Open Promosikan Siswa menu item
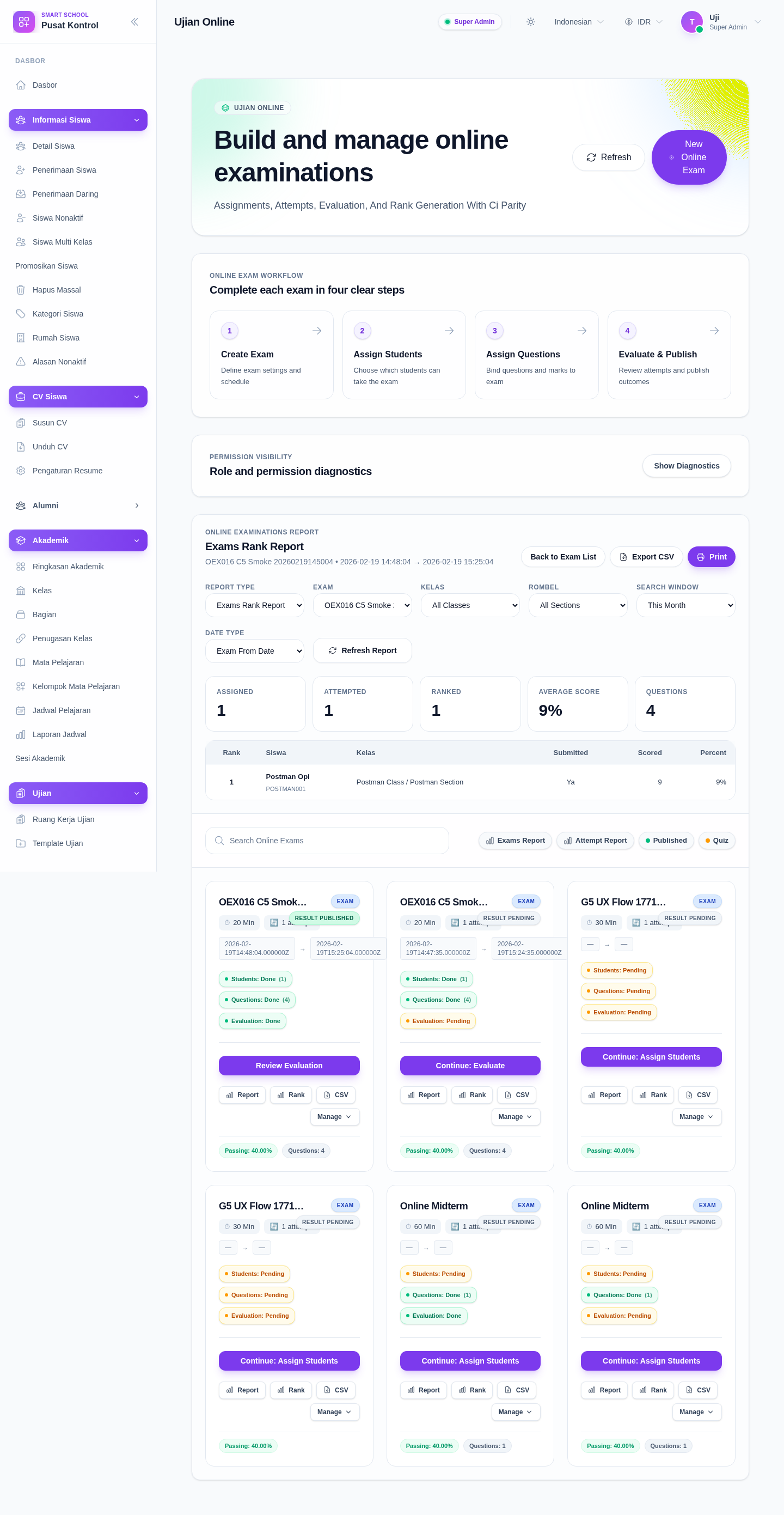The image size is (784, 1515). tap(78, 266)
